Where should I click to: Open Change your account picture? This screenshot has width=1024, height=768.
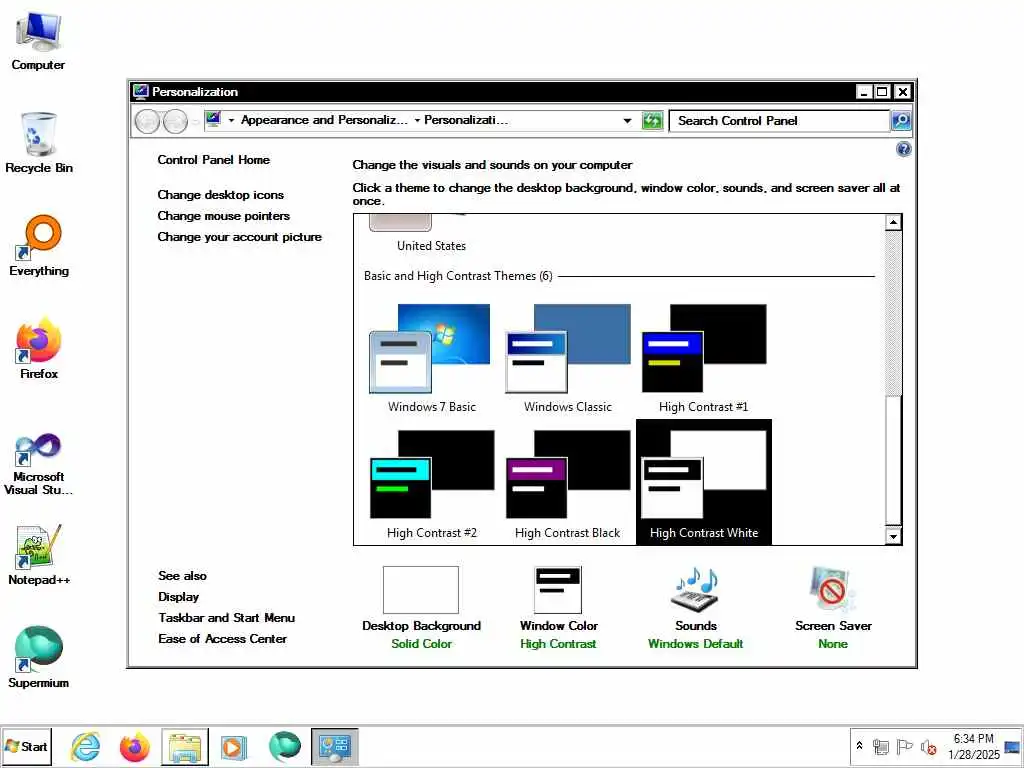click(240, 236)
